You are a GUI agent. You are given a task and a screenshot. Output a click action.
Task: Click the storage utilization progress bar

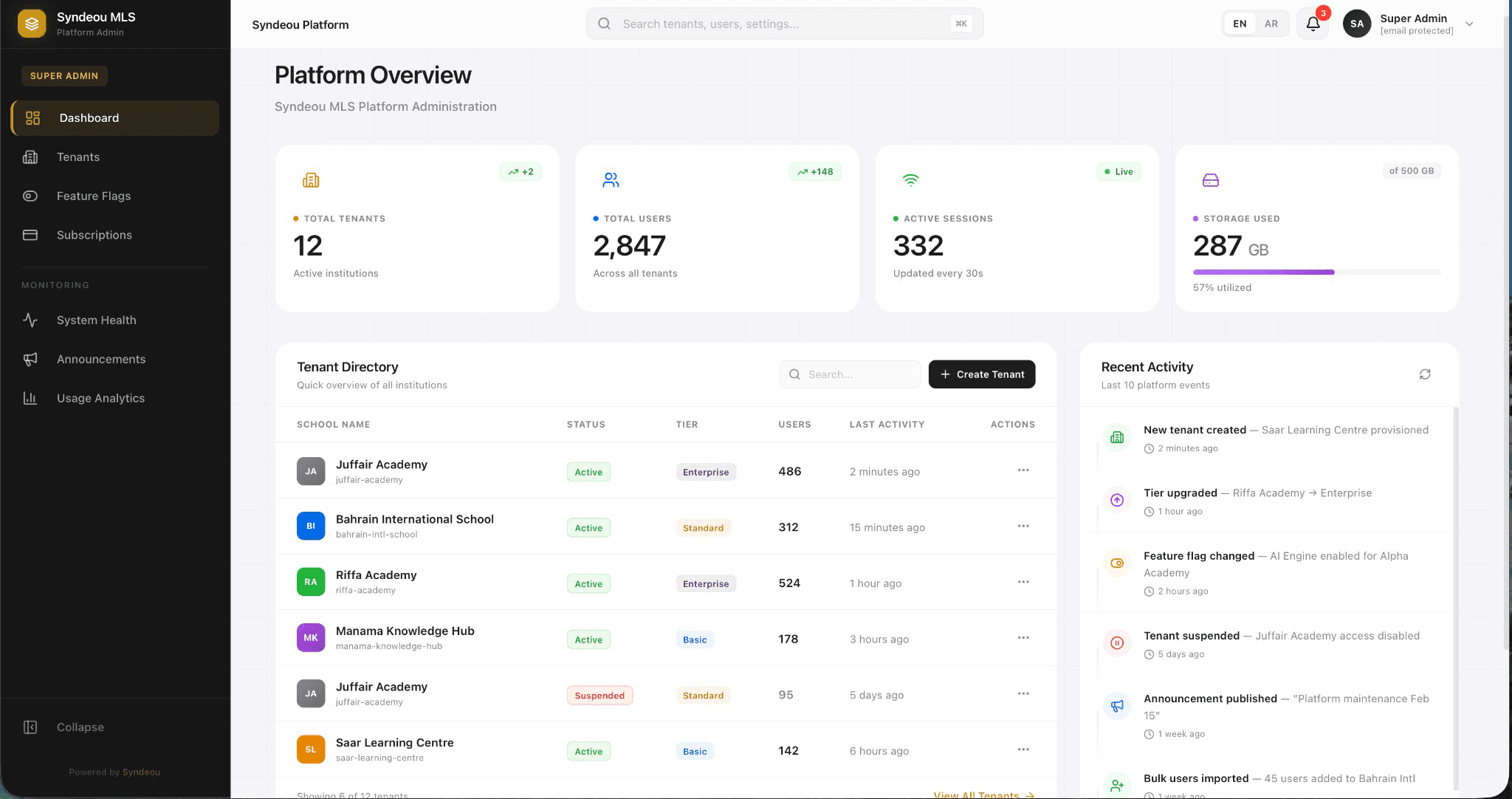pyautogui.click(x=1316, y=272)
